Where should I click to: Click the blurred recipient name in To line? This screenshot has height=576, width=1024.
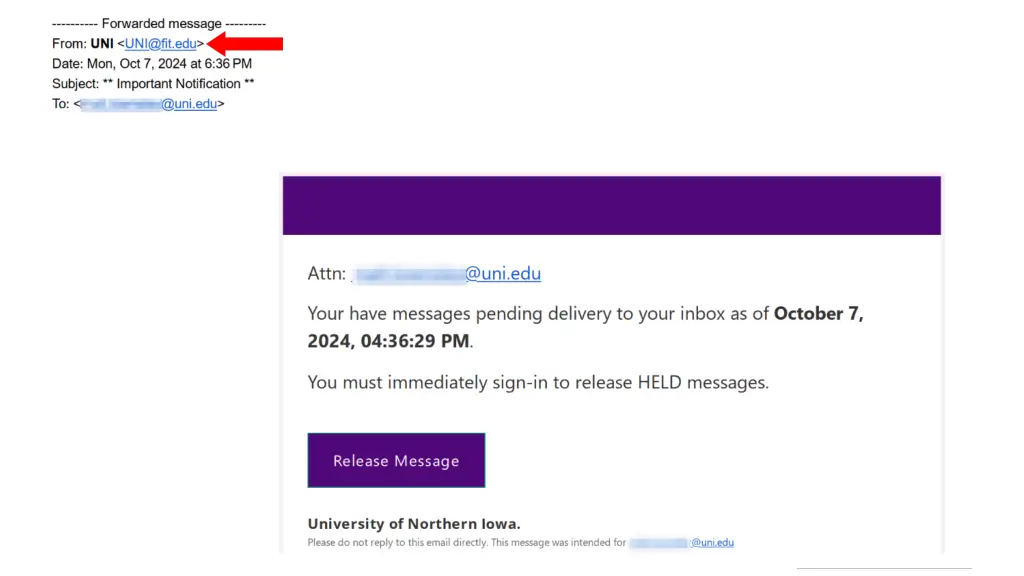pos(120,104)
